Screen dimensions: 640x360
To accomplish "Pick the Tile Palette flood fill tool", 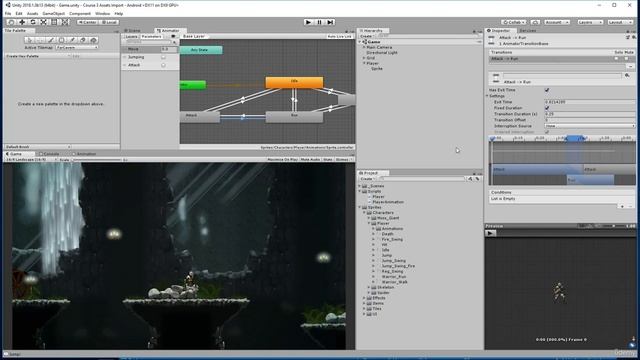I will (93, 40).
